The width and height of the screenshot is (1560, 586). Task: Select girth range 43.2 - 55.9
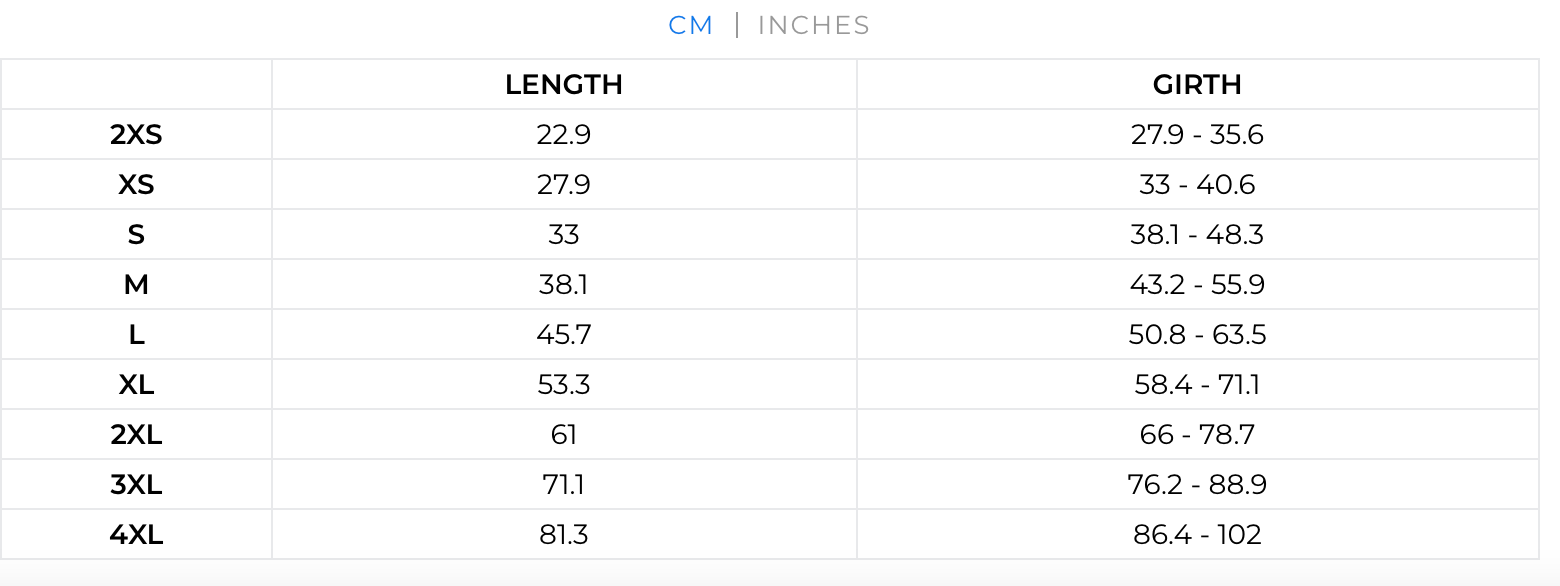[x=1197, y=285]
